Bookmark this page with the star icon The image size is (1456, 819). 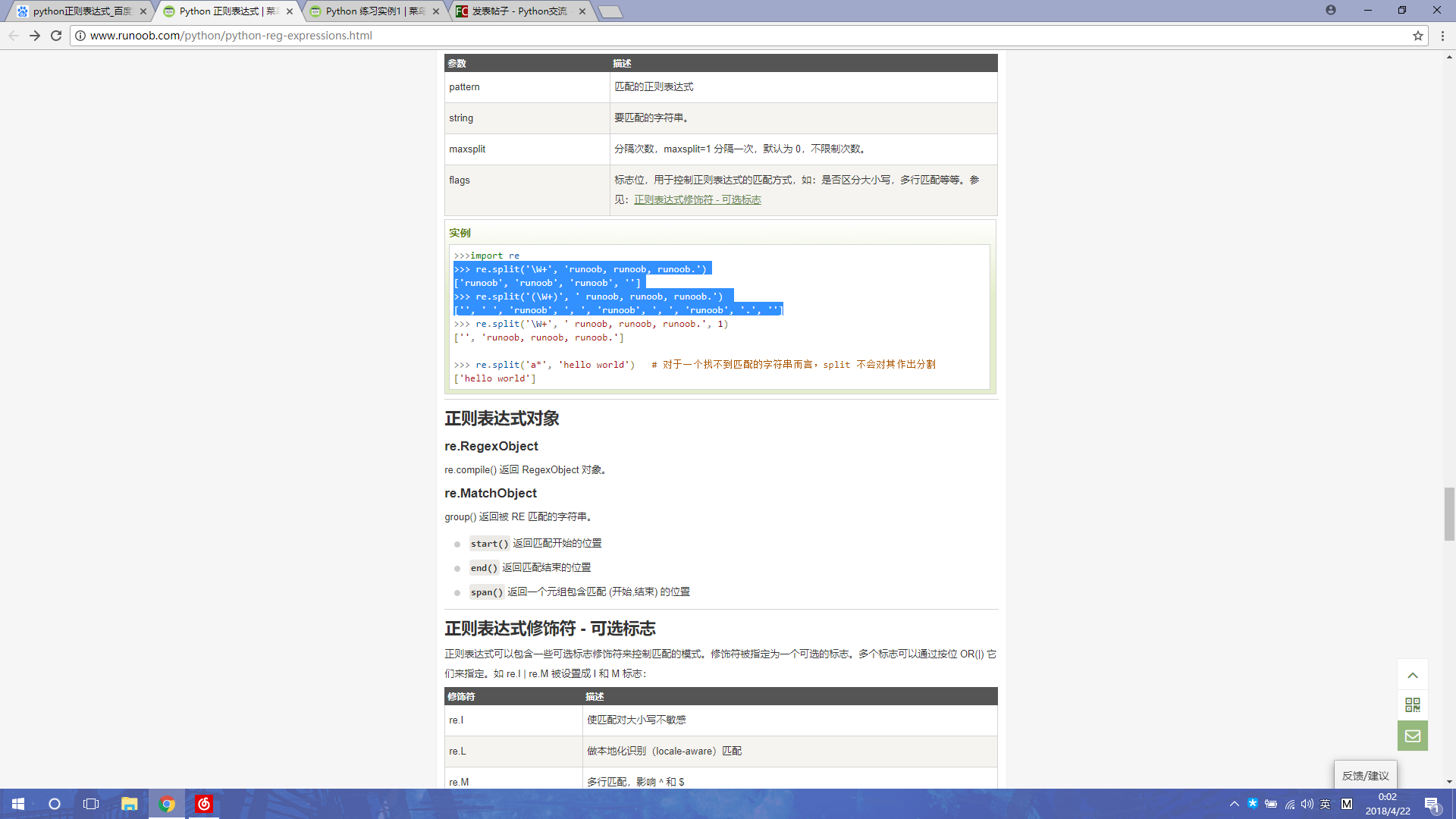point(1417,36)
